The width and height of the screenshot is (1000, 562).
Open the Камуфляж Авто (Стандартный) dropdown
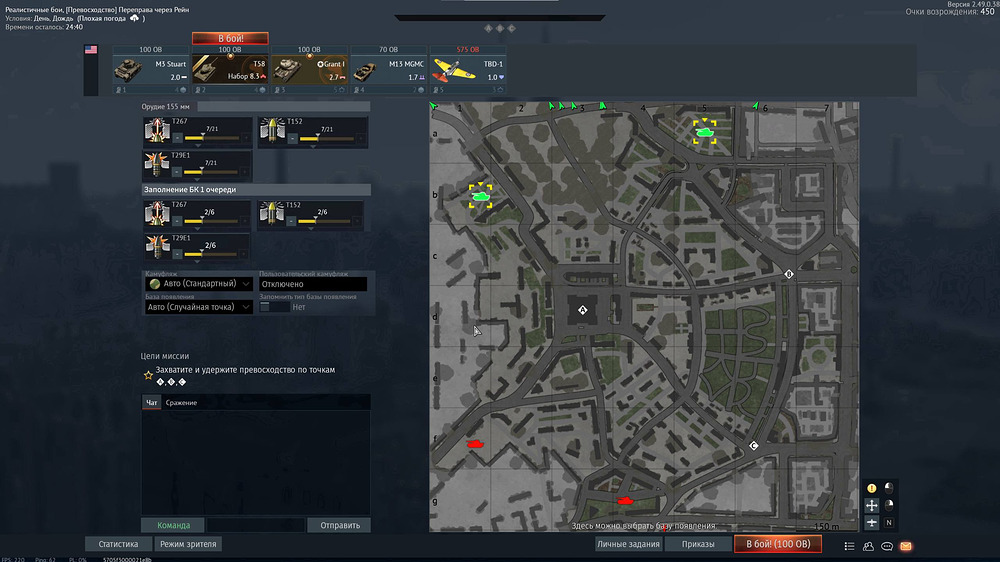pos(198,284)
